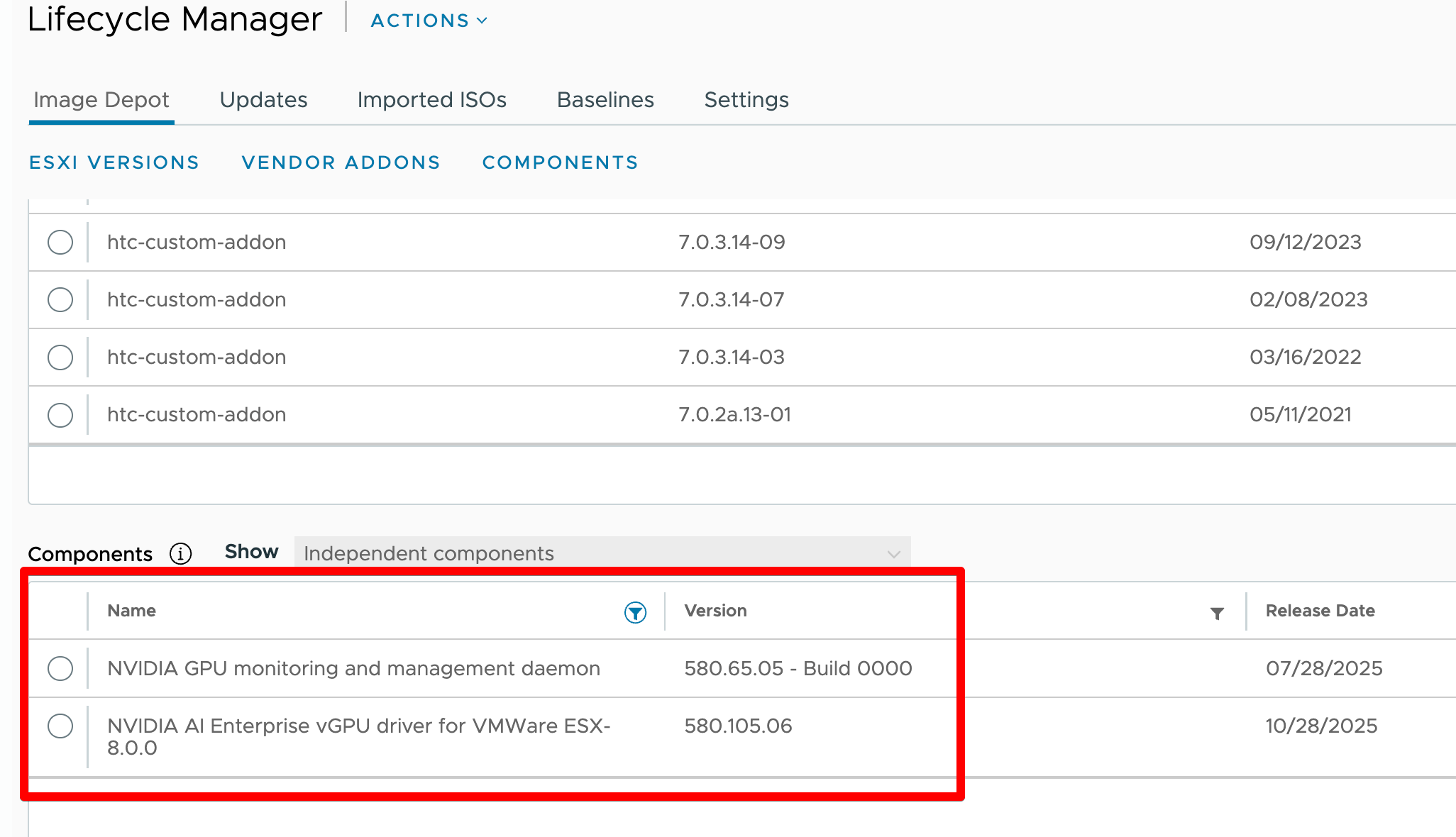Go to the Baselines tab
1456x837 pixels.
[605, 100]
